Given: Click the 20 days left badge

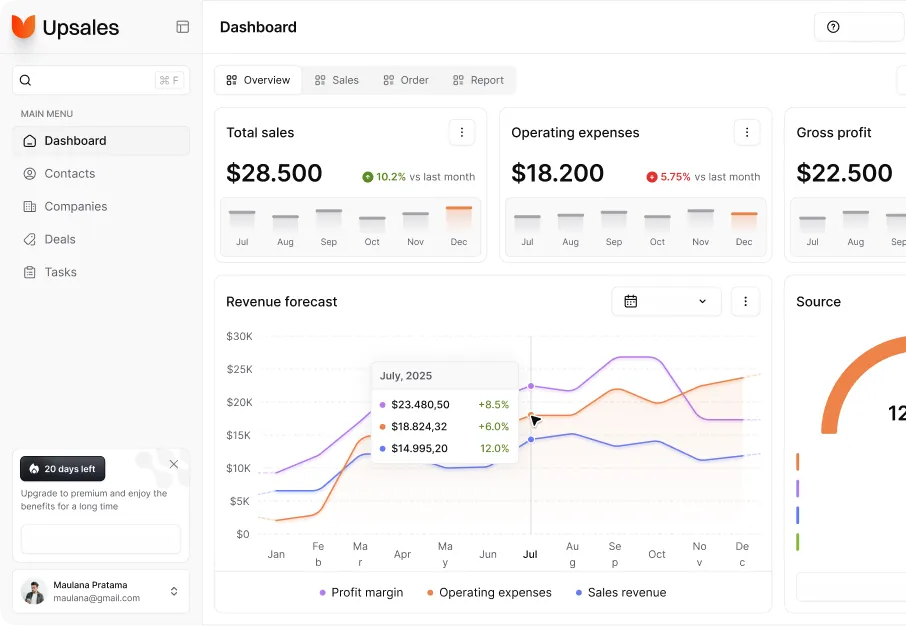Looking at the screenshot, I should (x=62, y=468).
